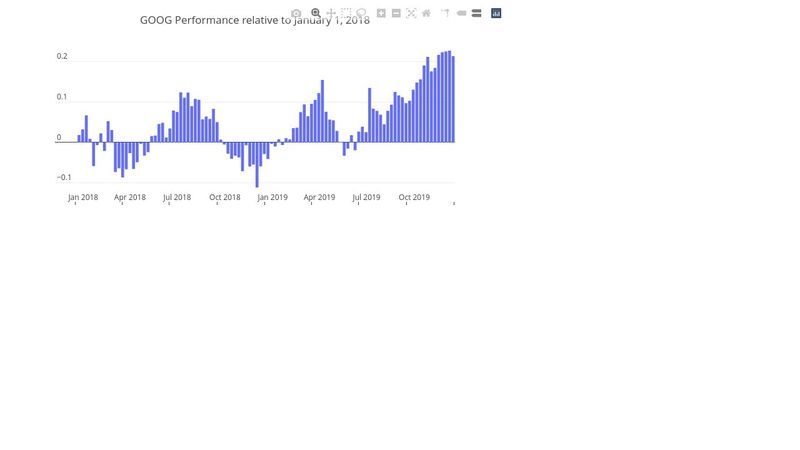
Task: Open the Plotly logo link
Action: [496, 13]
